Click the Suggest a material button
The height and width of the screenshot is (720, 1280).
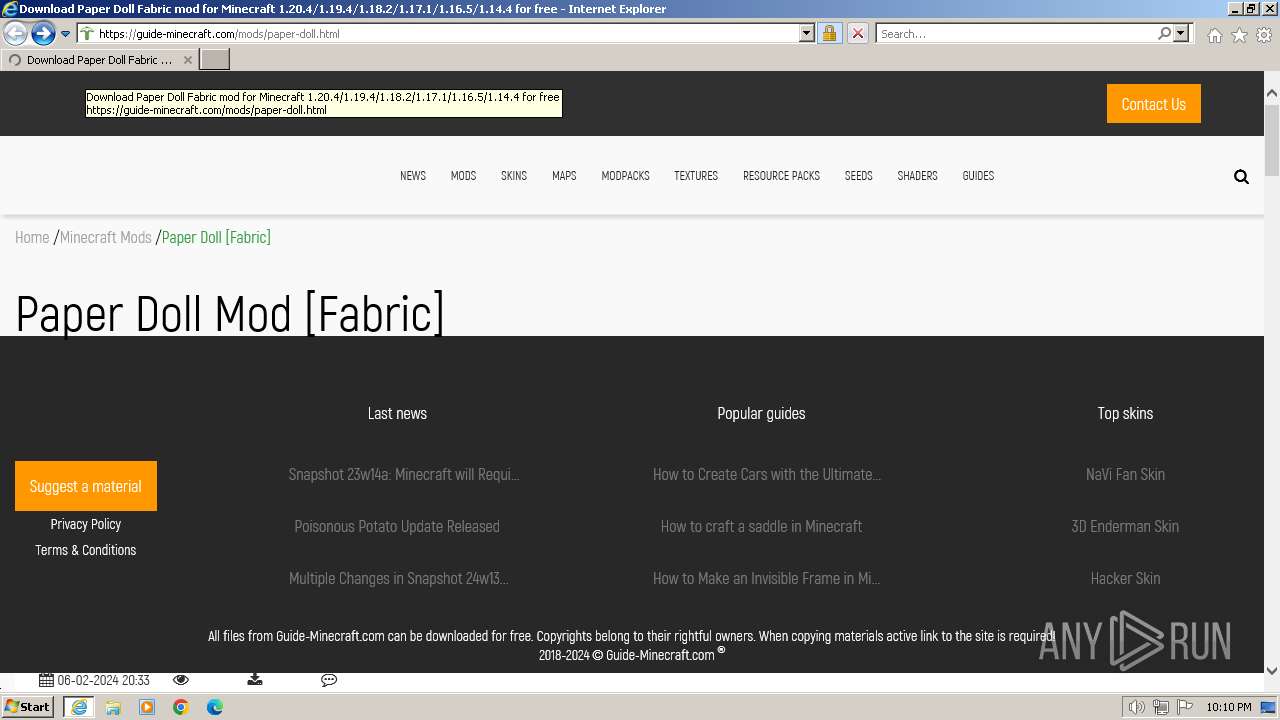click(x=86, y=486)
